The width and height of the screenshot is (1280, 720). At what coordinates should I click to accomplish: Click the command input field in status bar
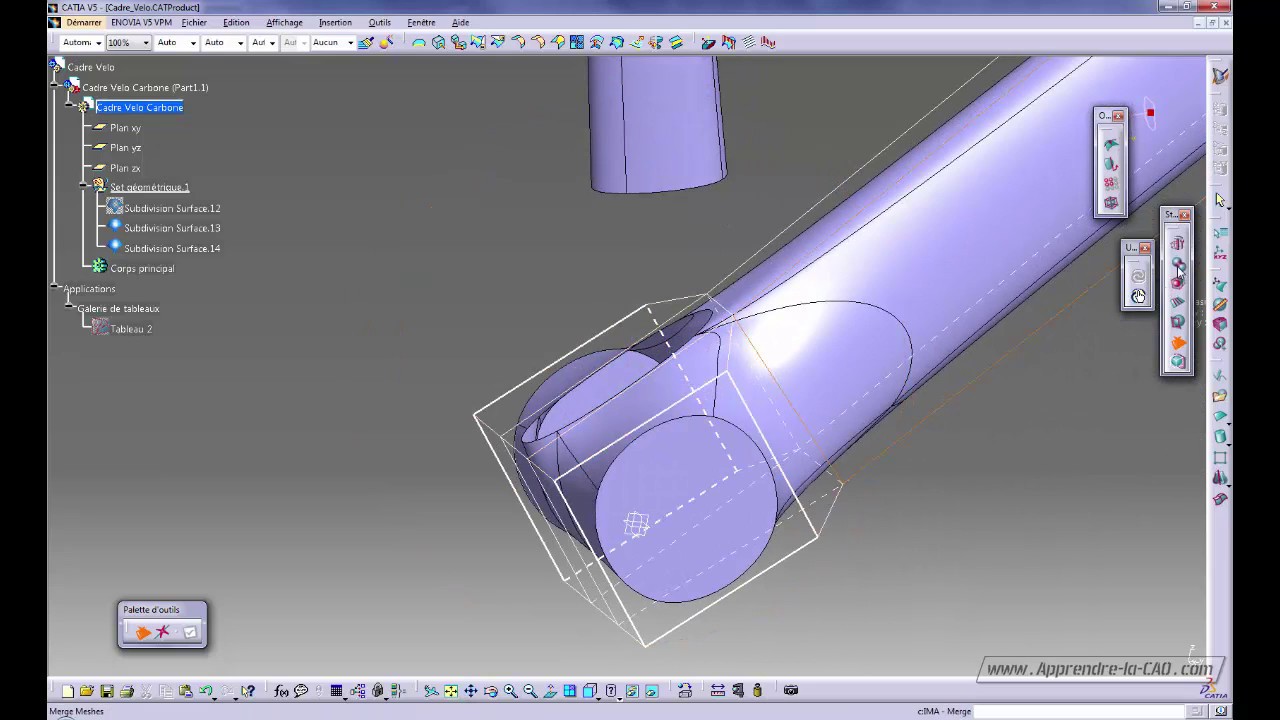[x=1078, y=711]
